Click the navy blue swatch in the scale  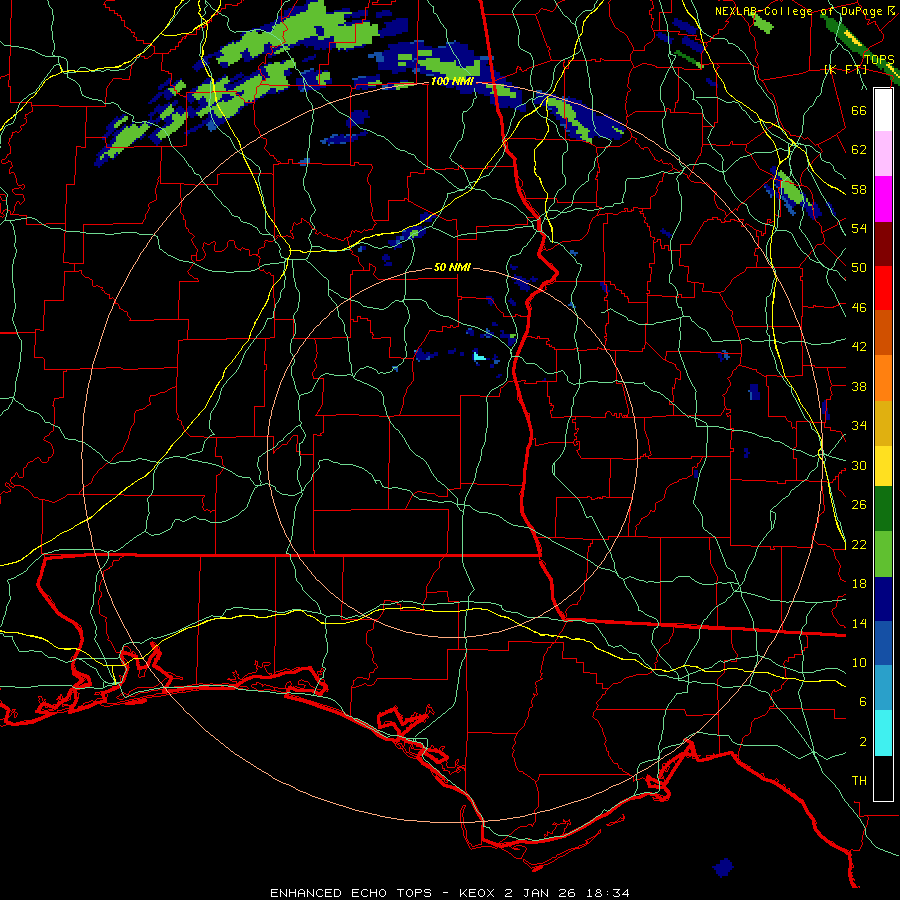883,599
